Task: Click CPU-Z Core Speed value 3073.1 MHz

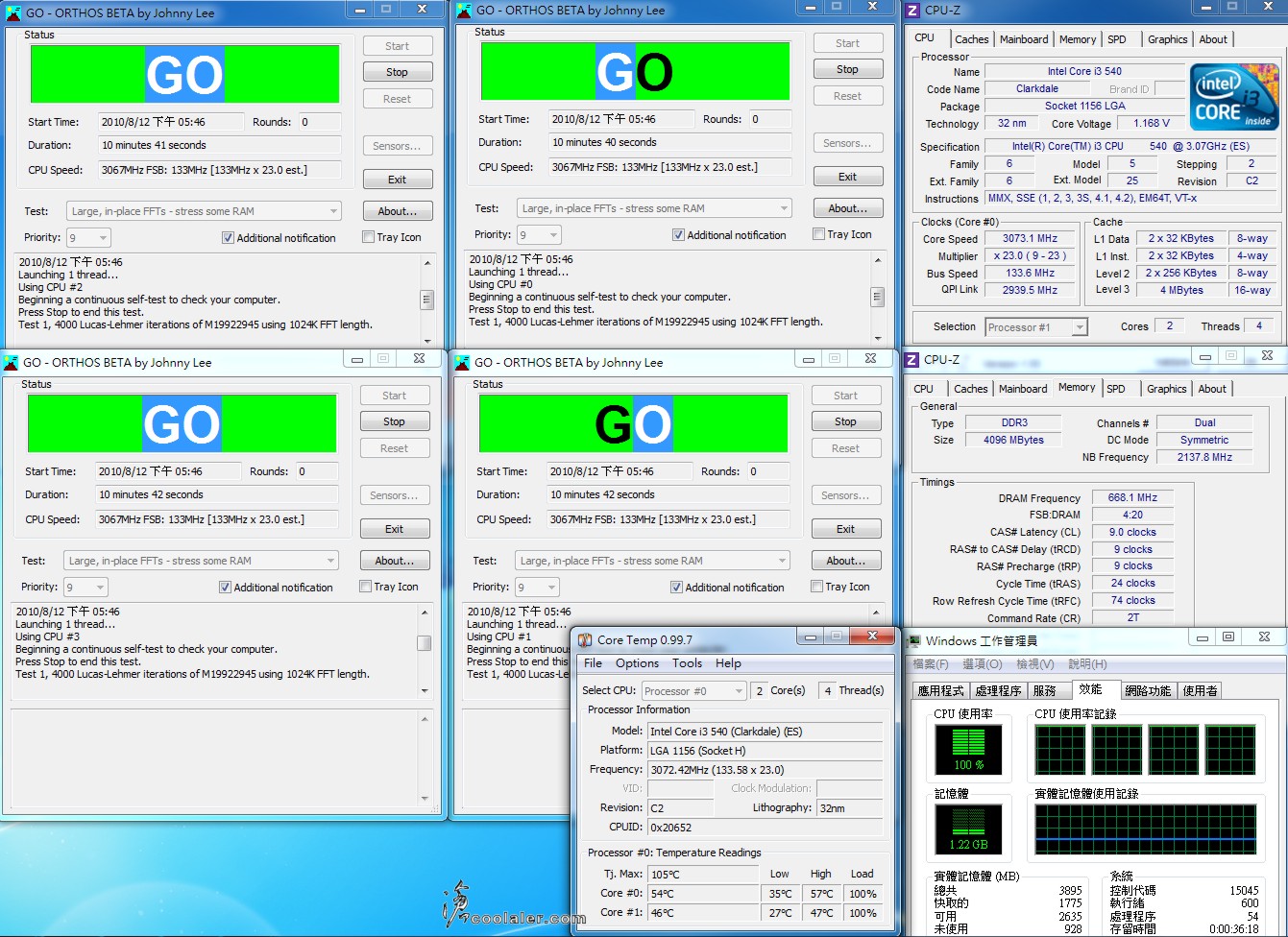Action: [1030, 239]
